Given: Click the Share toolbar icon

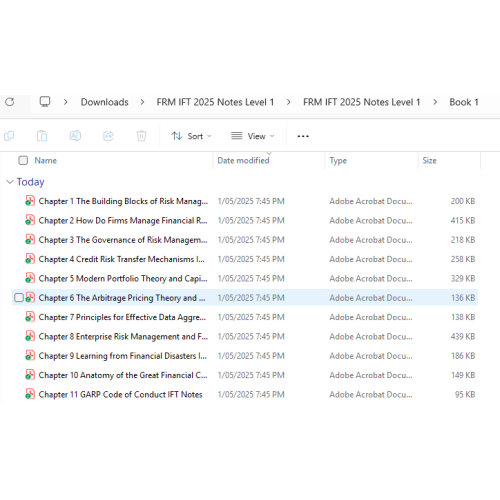Looking at the screenshot, I should coord(108,136).
